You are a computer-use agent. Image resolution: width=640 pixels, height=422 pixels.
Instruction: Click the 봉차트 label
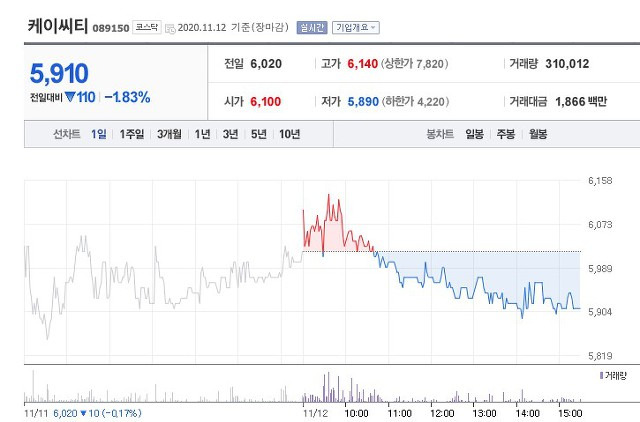440,134
